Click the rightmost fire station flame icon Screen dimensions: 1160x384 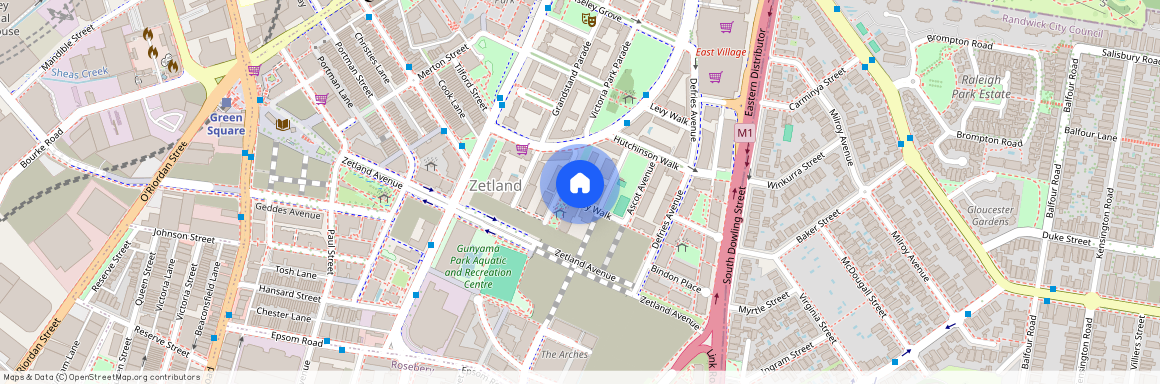172,65
